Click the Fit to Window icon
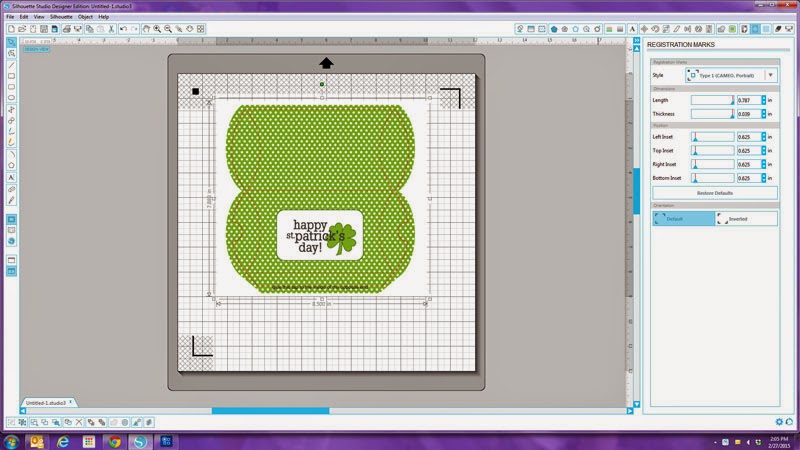The height and width of the screenshot is (450, 800). point(201,29)
